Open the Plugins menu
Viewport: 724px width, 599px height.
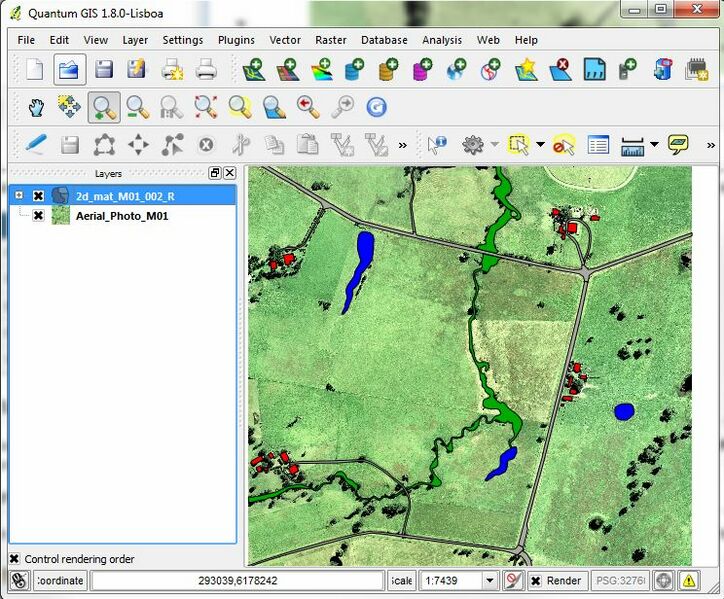click(x=236, y=40)
